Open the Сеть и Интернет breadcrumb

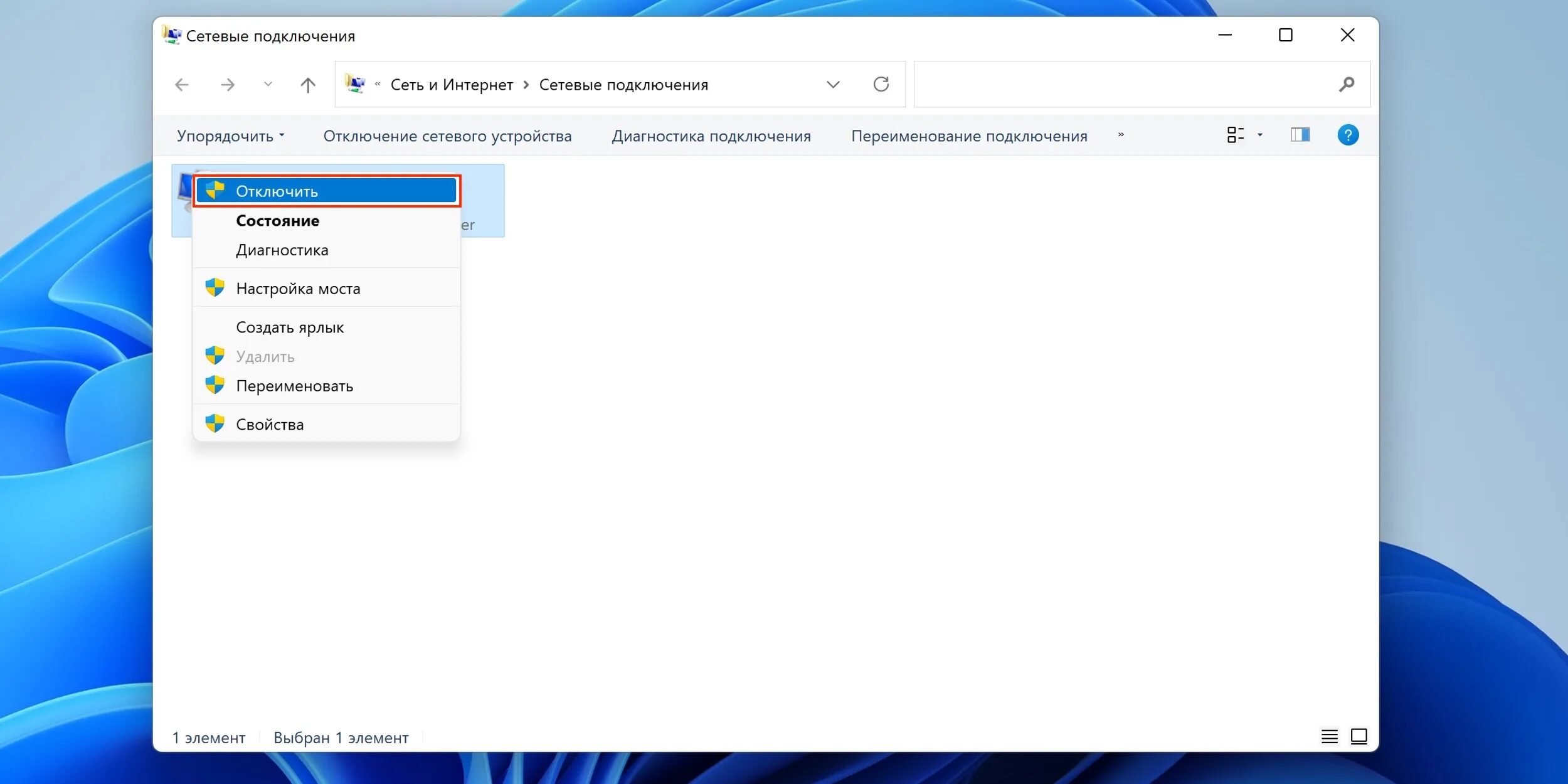pyautogui.click(x=452, y=85)
